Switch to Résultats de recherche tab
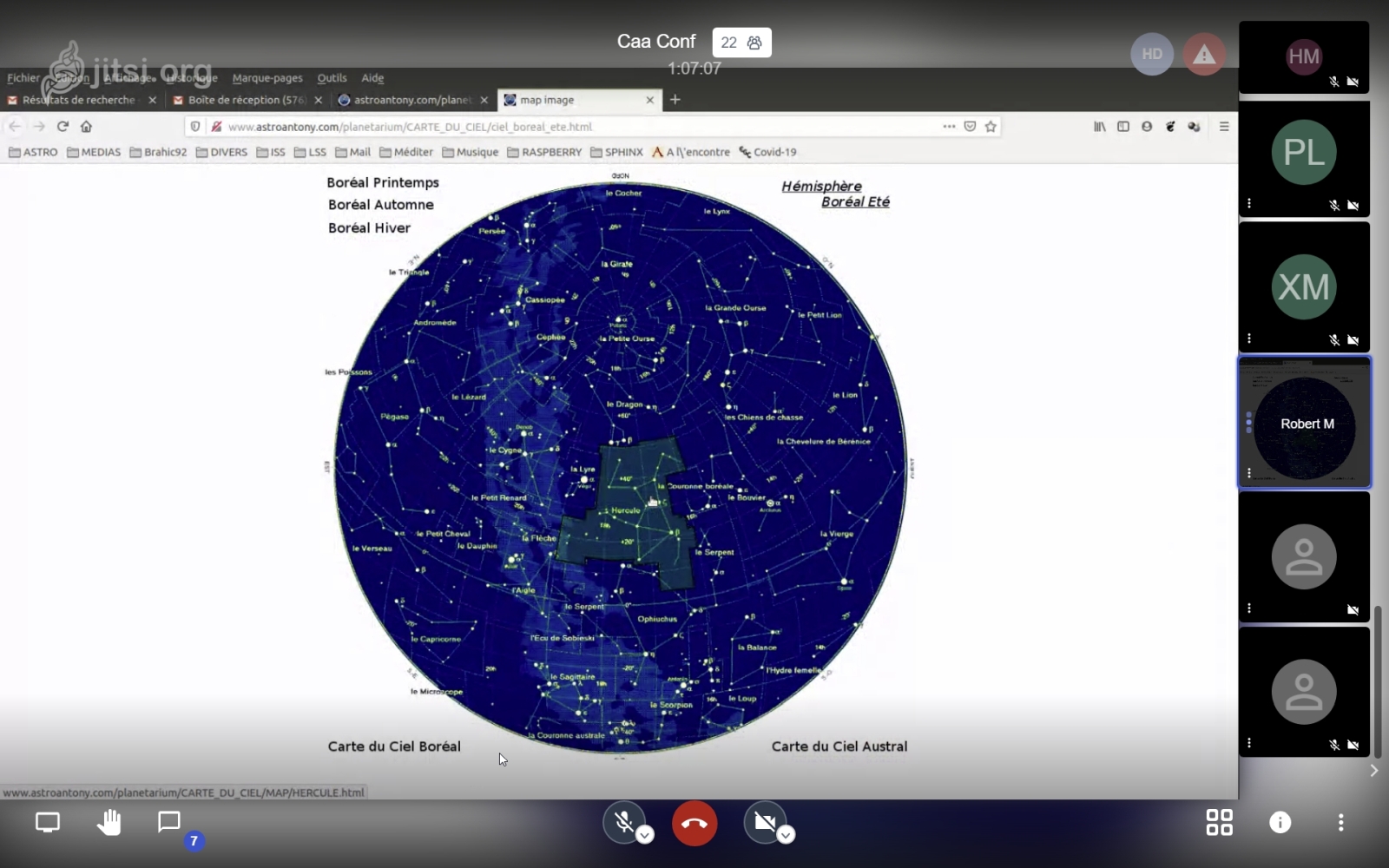Image resolution: width=1389 pixels, height=868 pixels. (80, 100)
